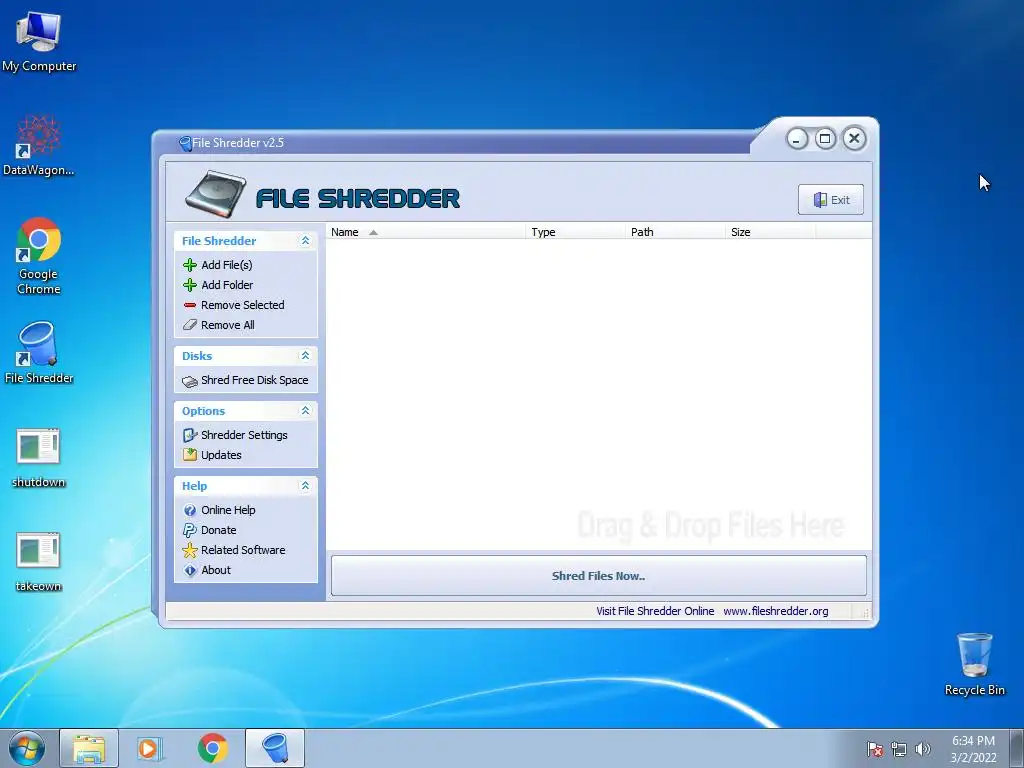
Task: Check for Updates link
Action: tap(221, 455)
